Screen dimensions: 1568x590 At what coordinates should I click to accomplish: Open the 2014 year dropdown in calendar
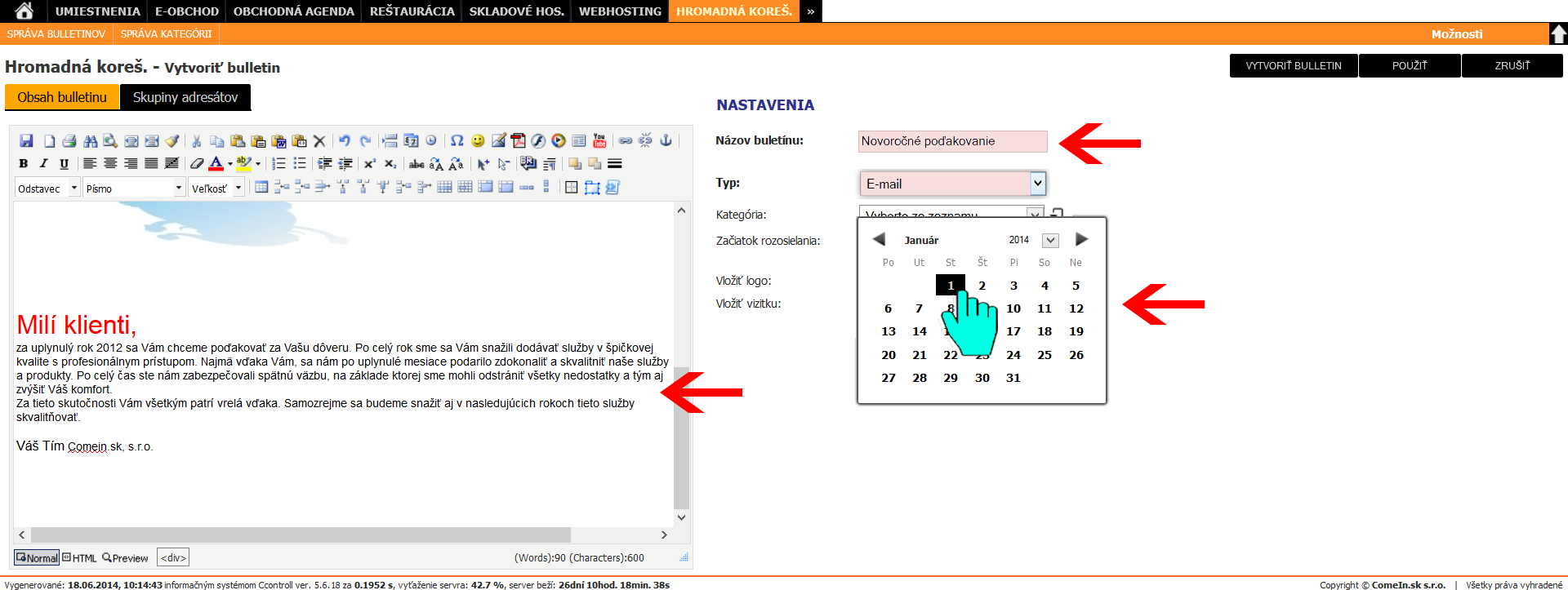(1050, 240)
